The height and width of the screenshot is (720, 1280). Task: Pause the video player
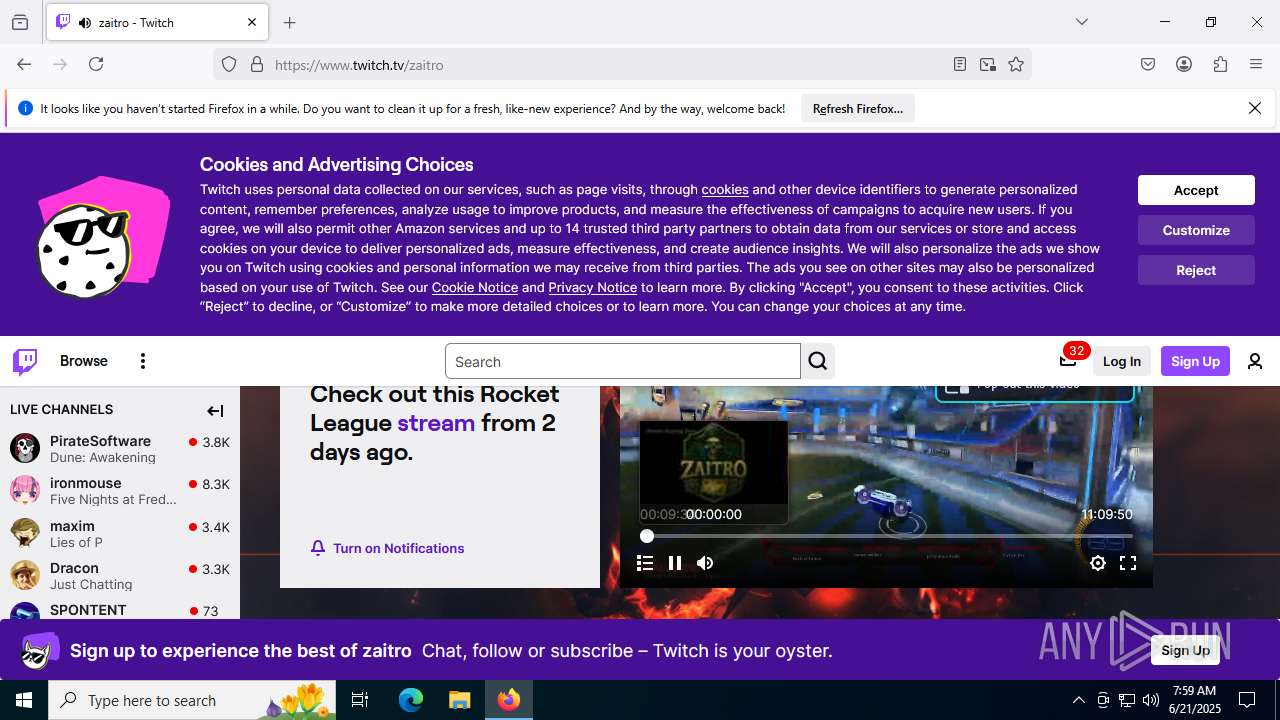click(675, 563)
